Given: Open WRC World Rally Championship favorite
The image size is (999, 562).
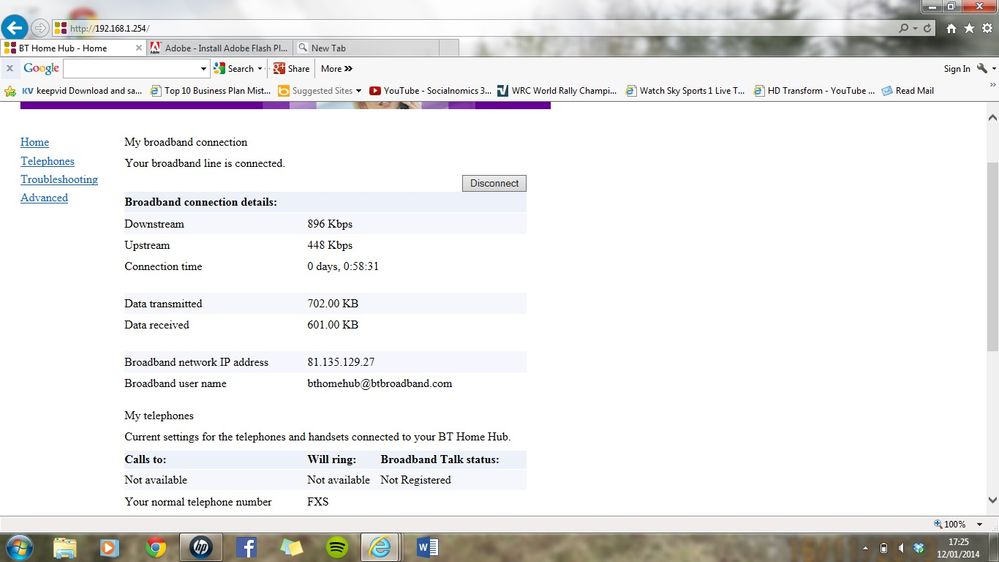Looking at the screenshot, I should click(557, 91).
